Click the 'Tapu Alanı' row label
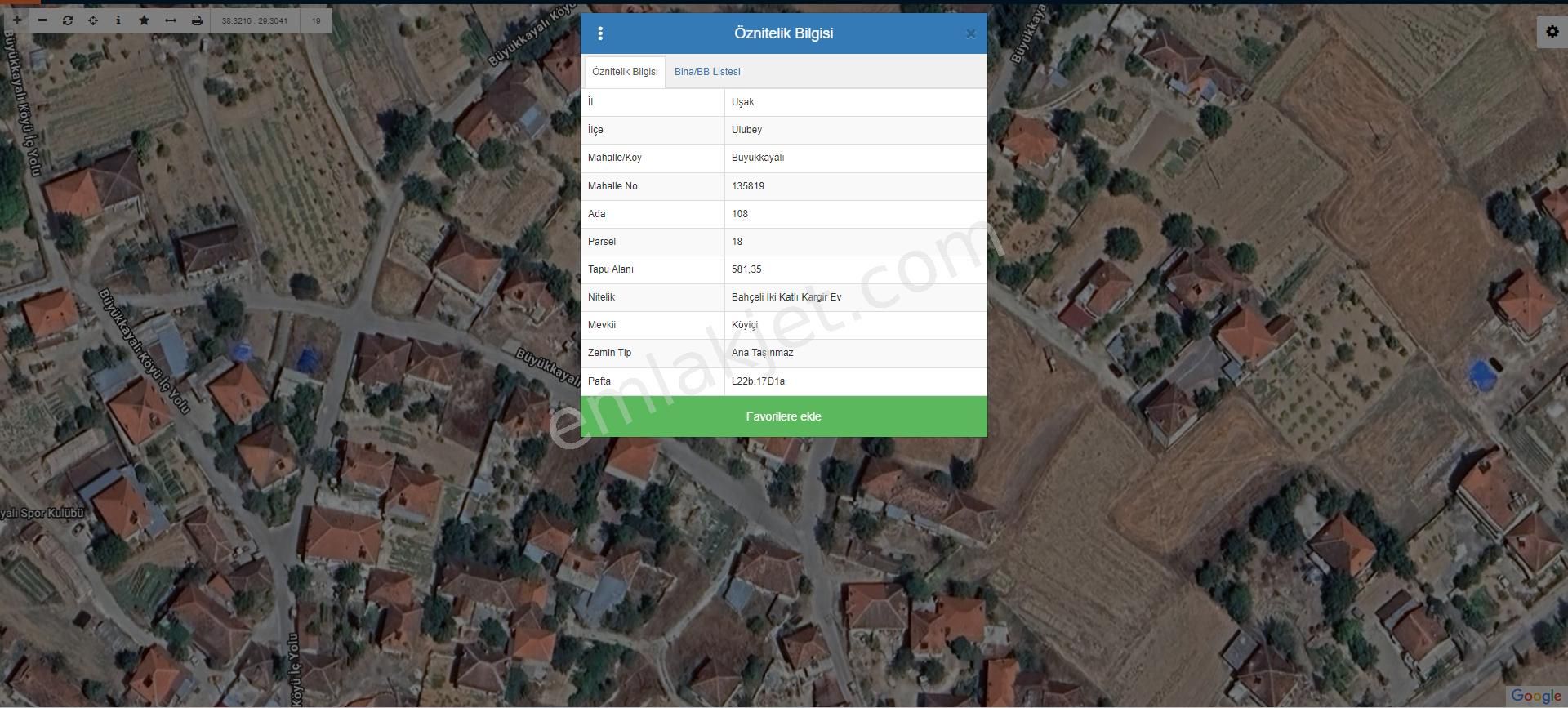 coord(611,269)
